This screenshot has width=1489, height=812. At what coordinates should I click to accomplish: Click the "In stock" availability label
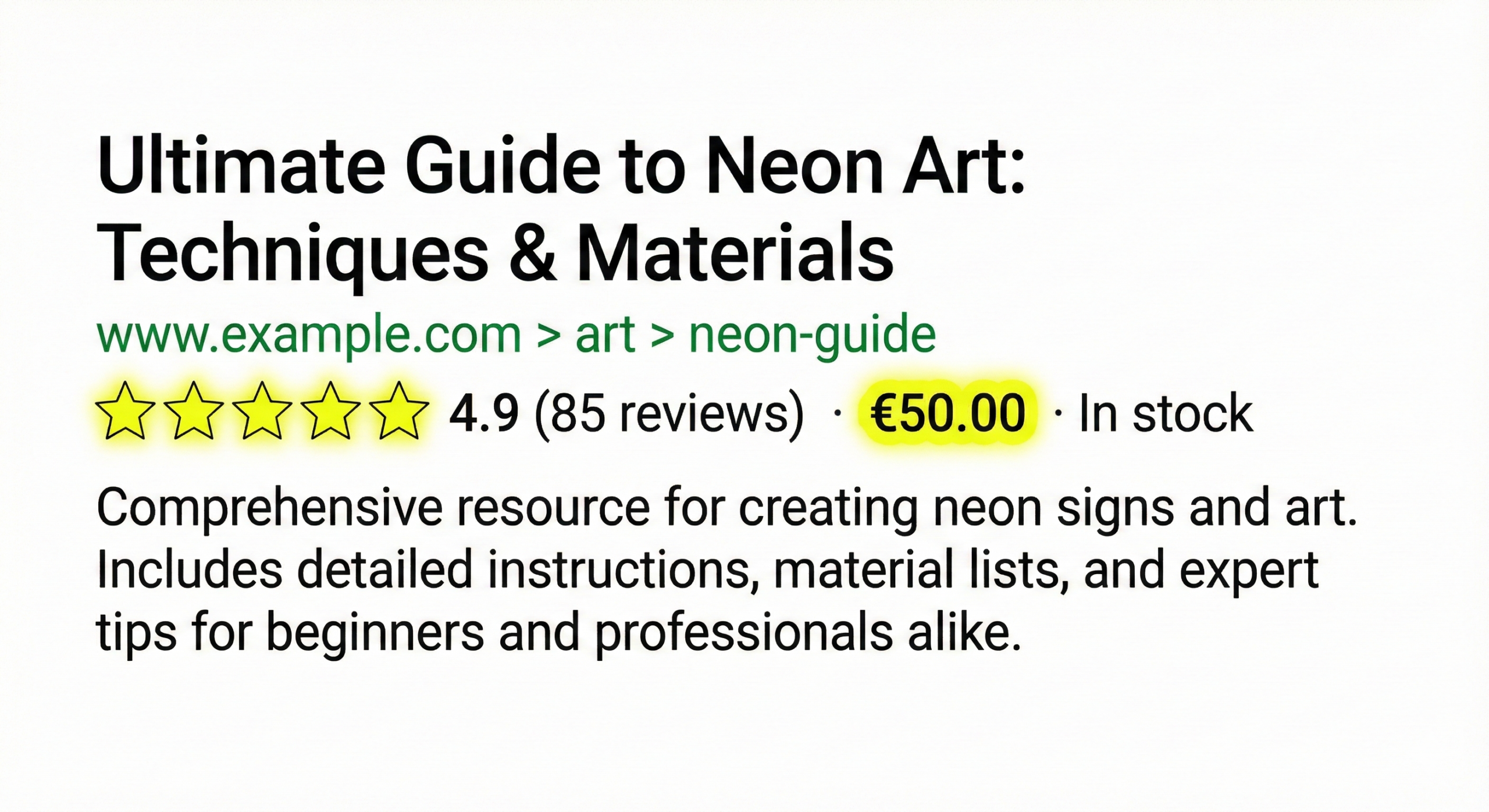[x=1166, y=413]
